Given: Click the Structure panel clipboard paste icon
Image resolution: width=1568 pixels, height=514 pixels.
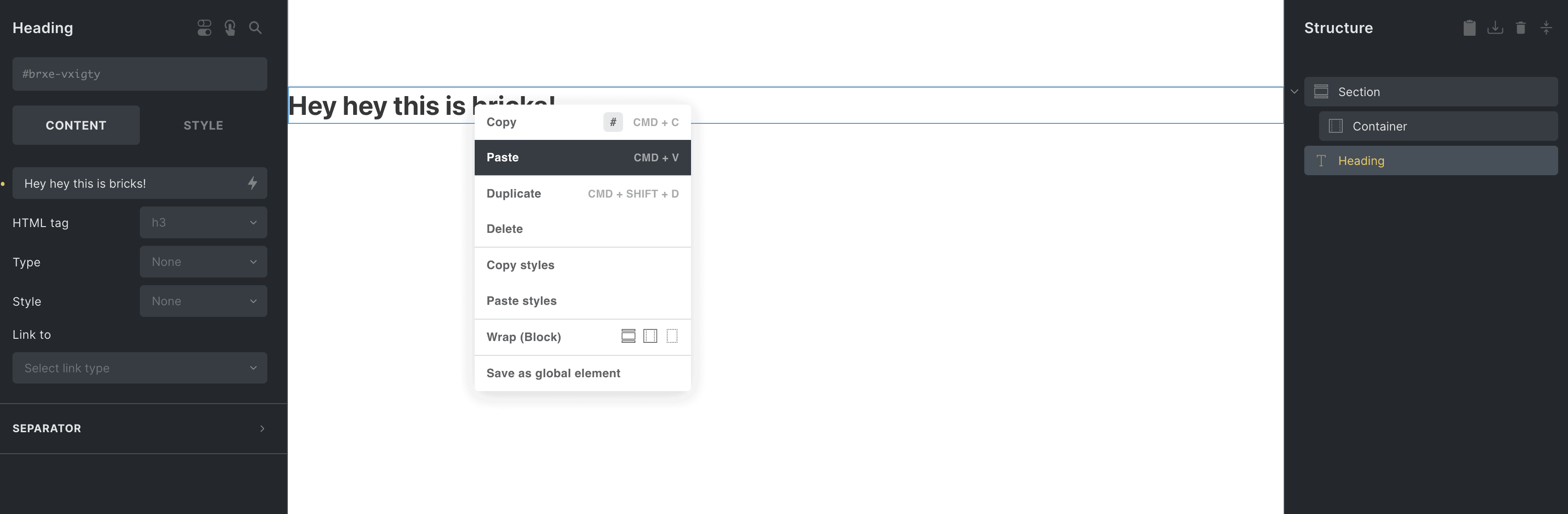Looking at the screenshot, I should [1469, 28].
